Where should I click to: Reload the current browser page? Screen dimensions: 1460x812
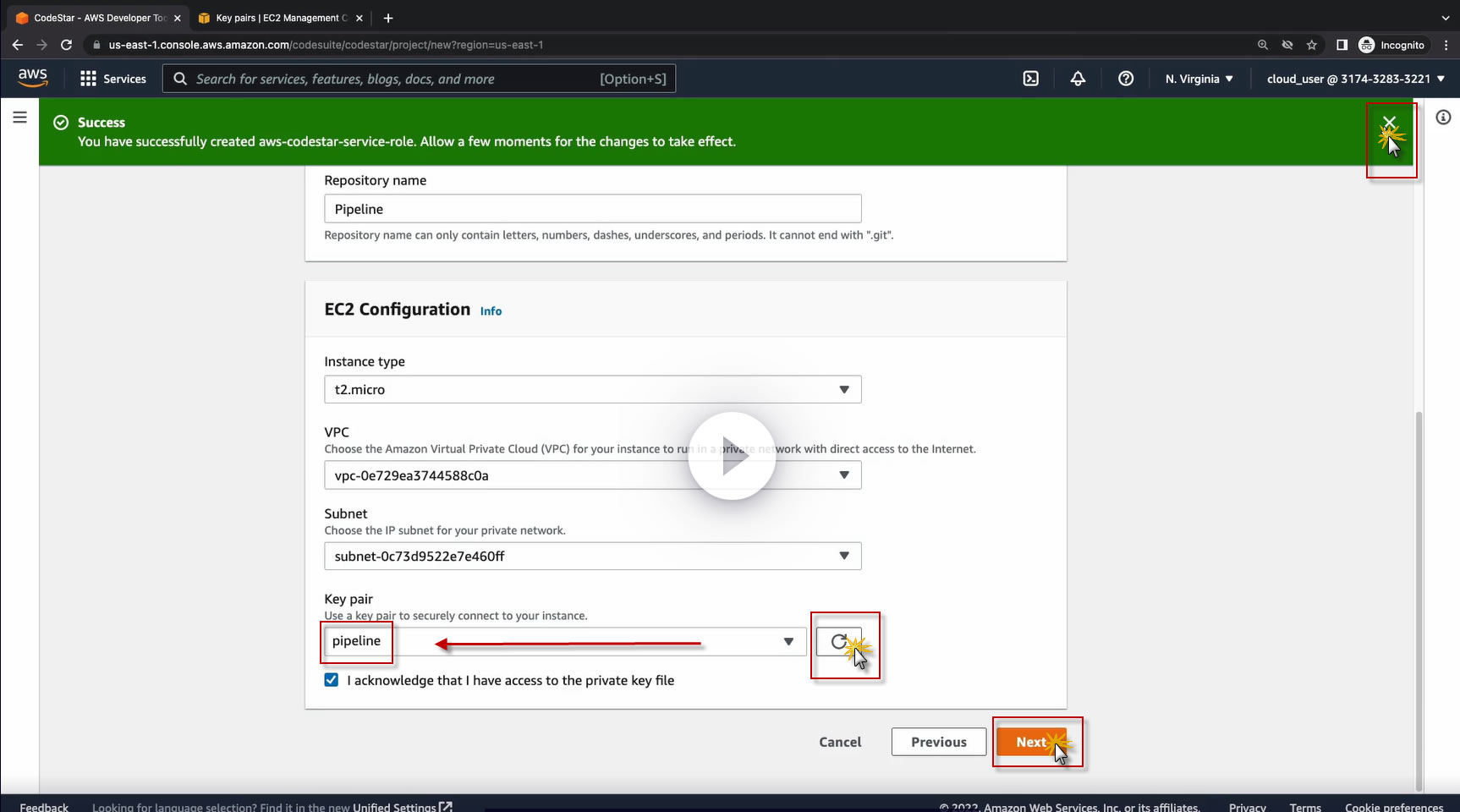[x=66, y=45]
